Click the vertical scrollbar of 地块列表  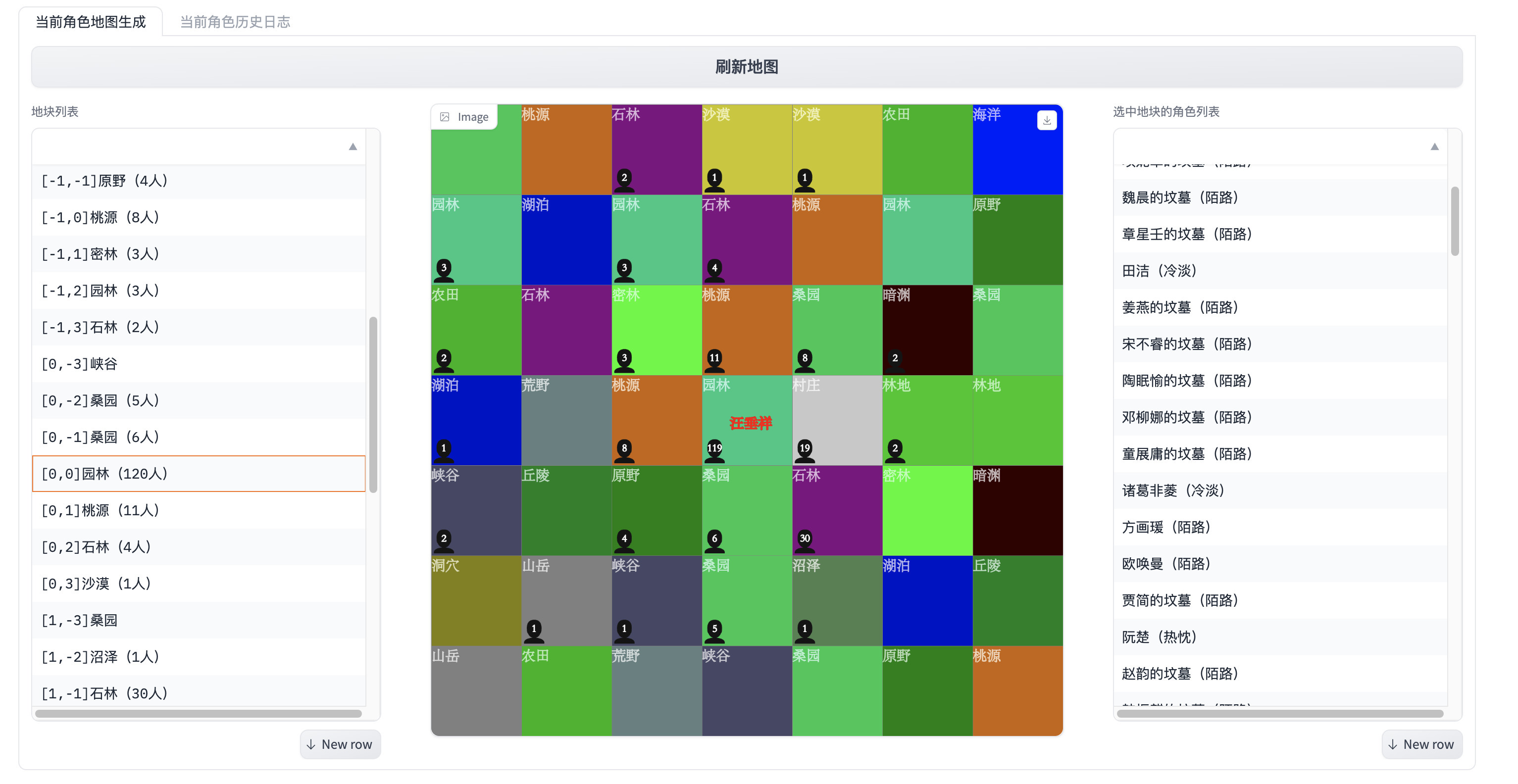(373, 404)
